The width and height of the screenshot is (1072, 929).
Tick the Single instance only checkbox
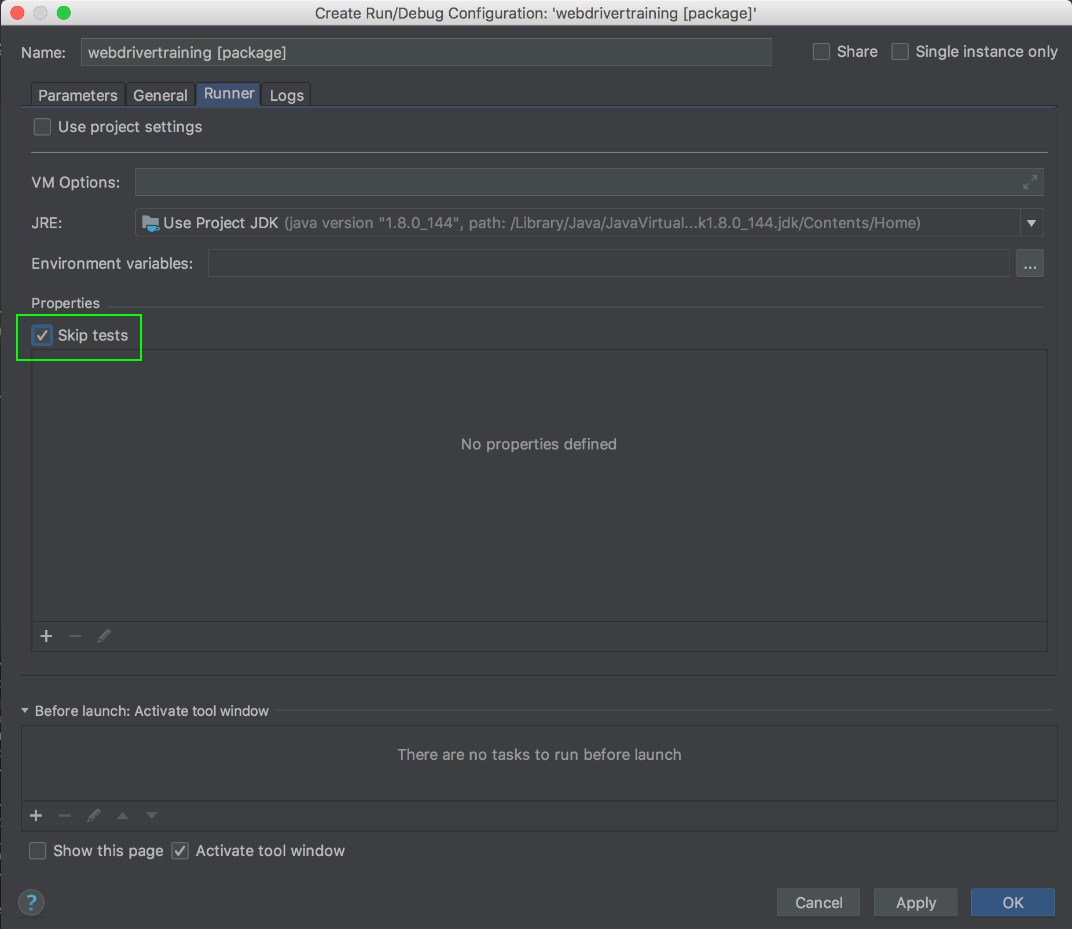(900, 52)
